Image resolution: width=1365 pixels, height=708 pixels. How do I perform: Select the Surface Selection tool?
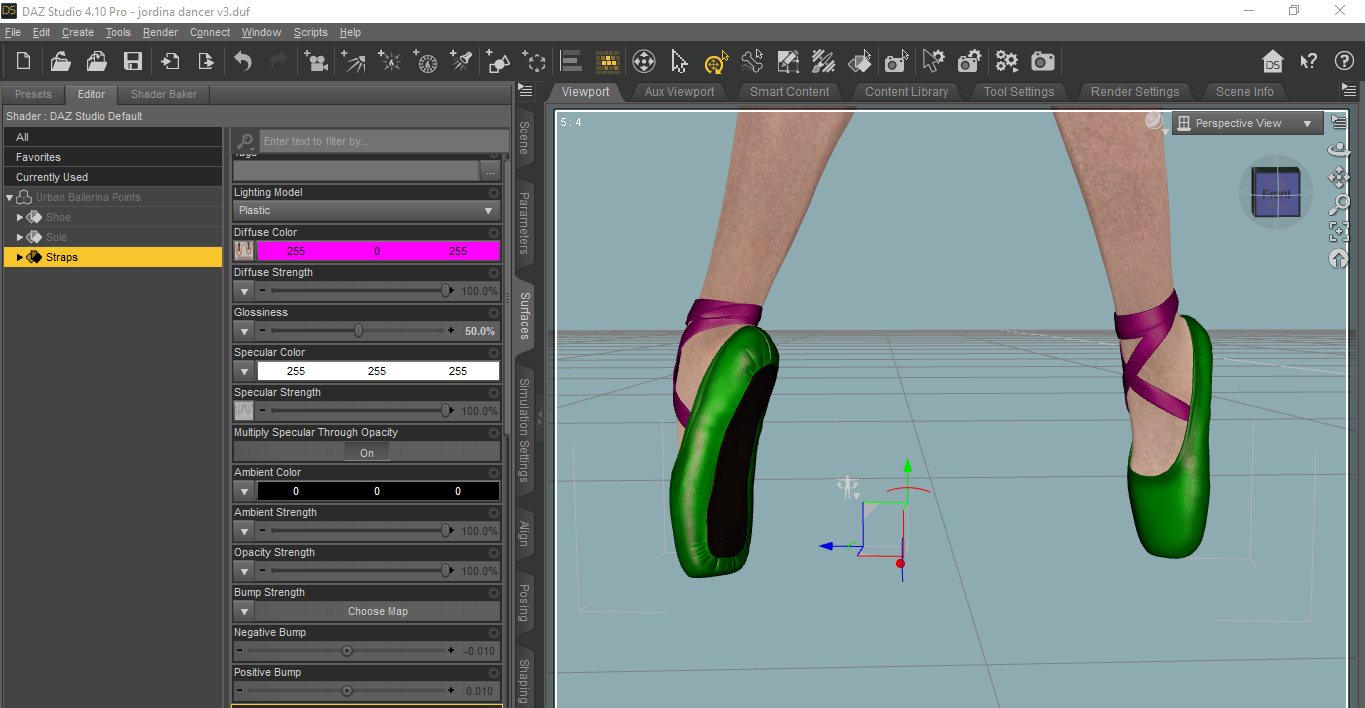coord(860,61)
